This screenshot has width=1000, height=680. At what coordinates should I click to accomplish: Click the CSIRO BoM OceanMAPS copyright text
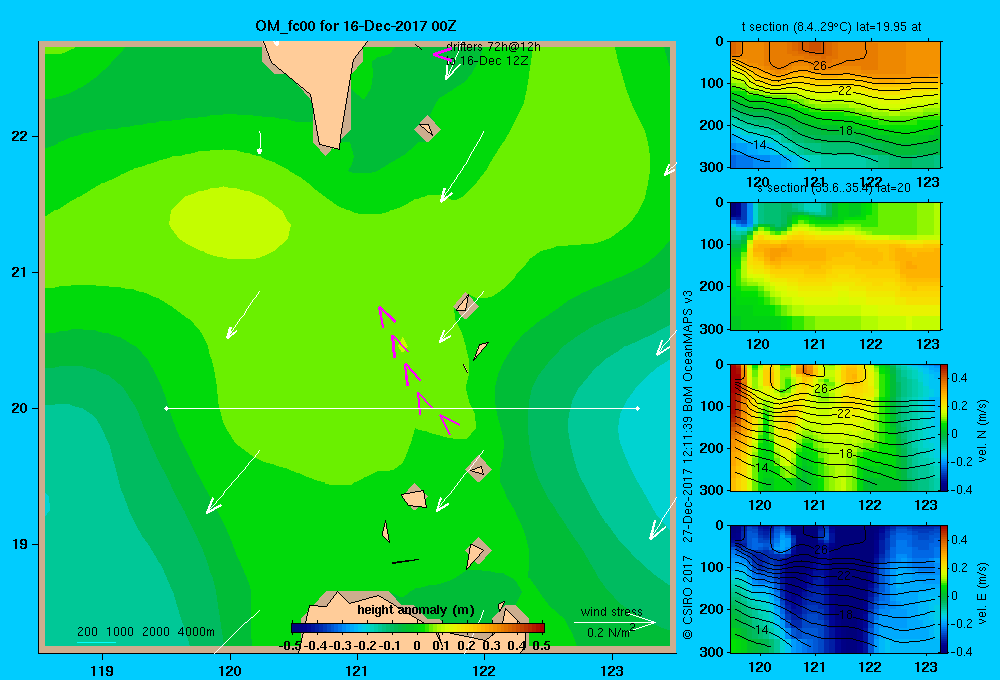coord(688,464)
